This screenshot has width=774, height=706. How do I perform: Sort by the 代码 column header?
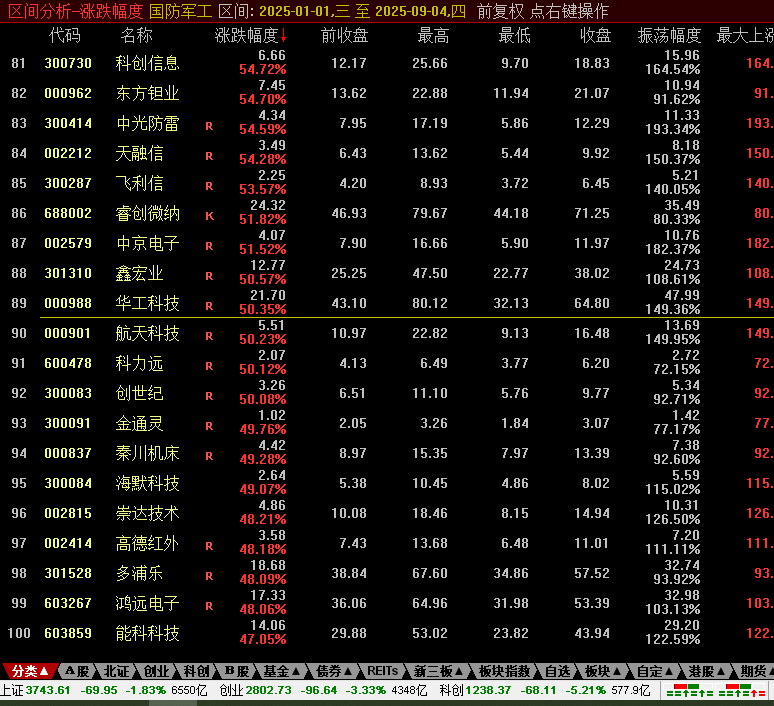click(65, 36)
